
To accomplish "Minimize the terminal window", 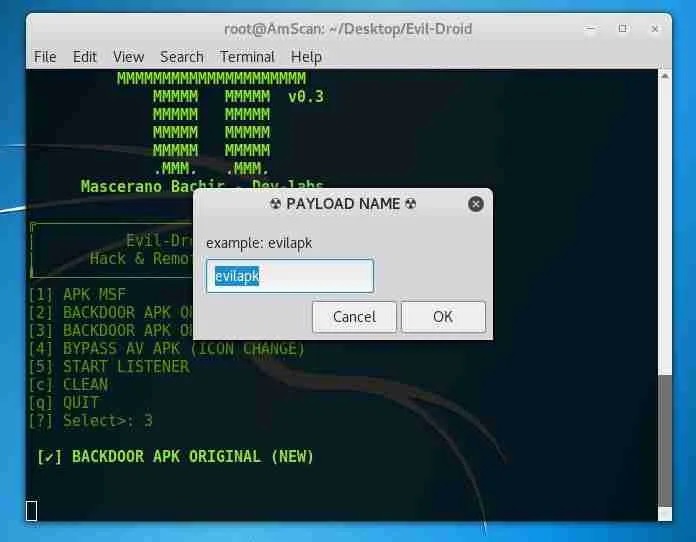I will pos(590,29).
